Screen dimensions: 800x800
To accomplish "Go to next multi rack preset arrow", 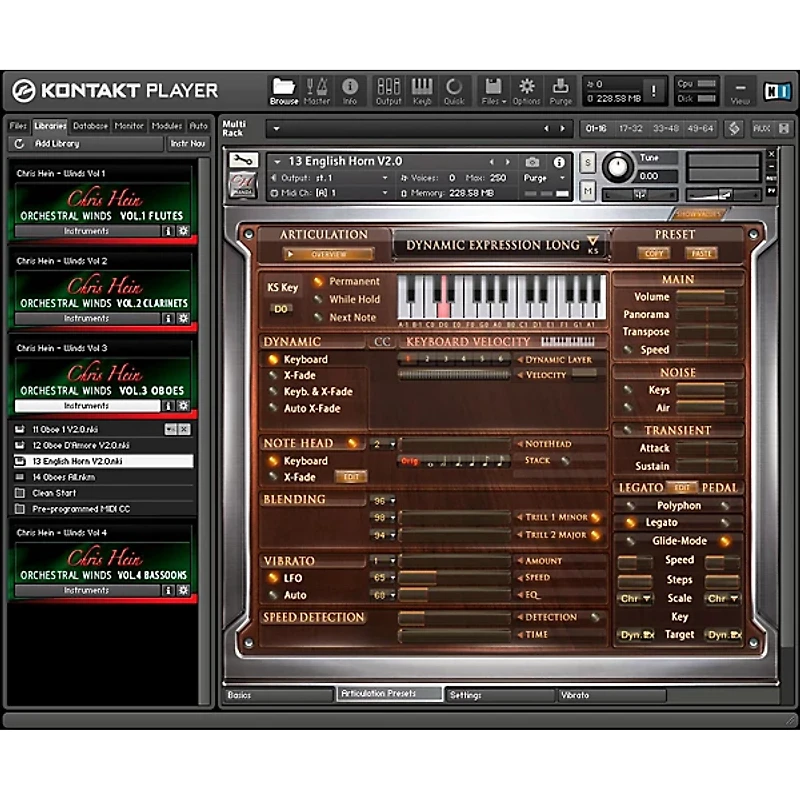I will [x=562, y=129].
